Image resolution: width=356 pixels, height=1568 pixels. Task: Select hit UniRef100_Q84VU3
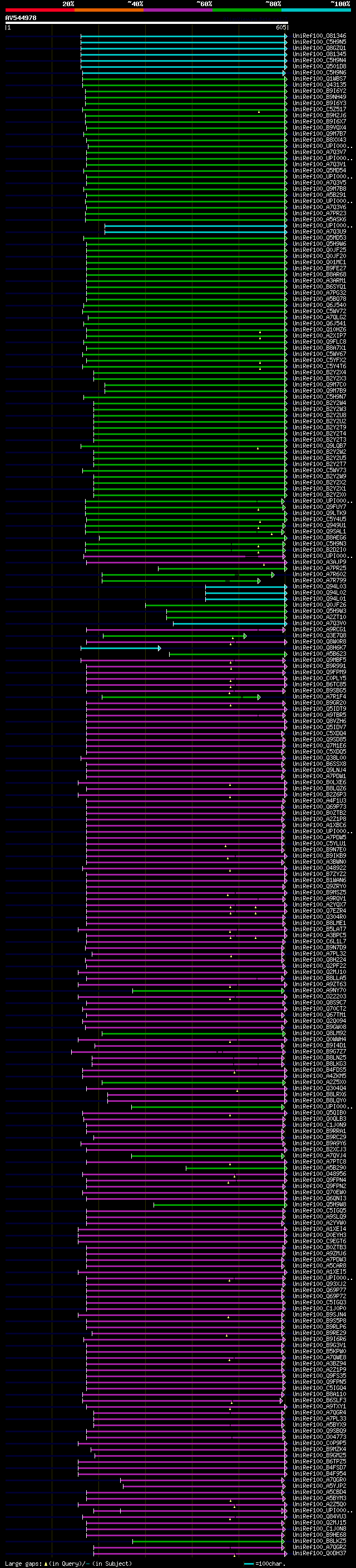(x=319, y=1516)
